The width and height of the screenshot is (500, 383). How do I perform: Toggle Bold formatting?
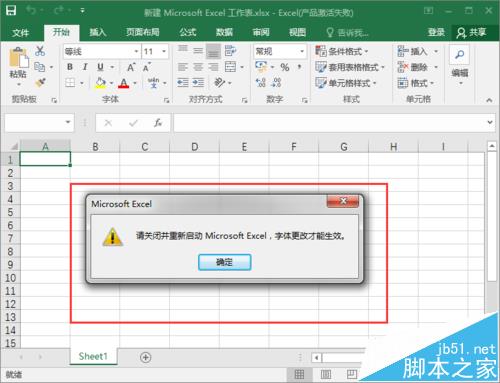pyautogui.click(x=70, y=67)
